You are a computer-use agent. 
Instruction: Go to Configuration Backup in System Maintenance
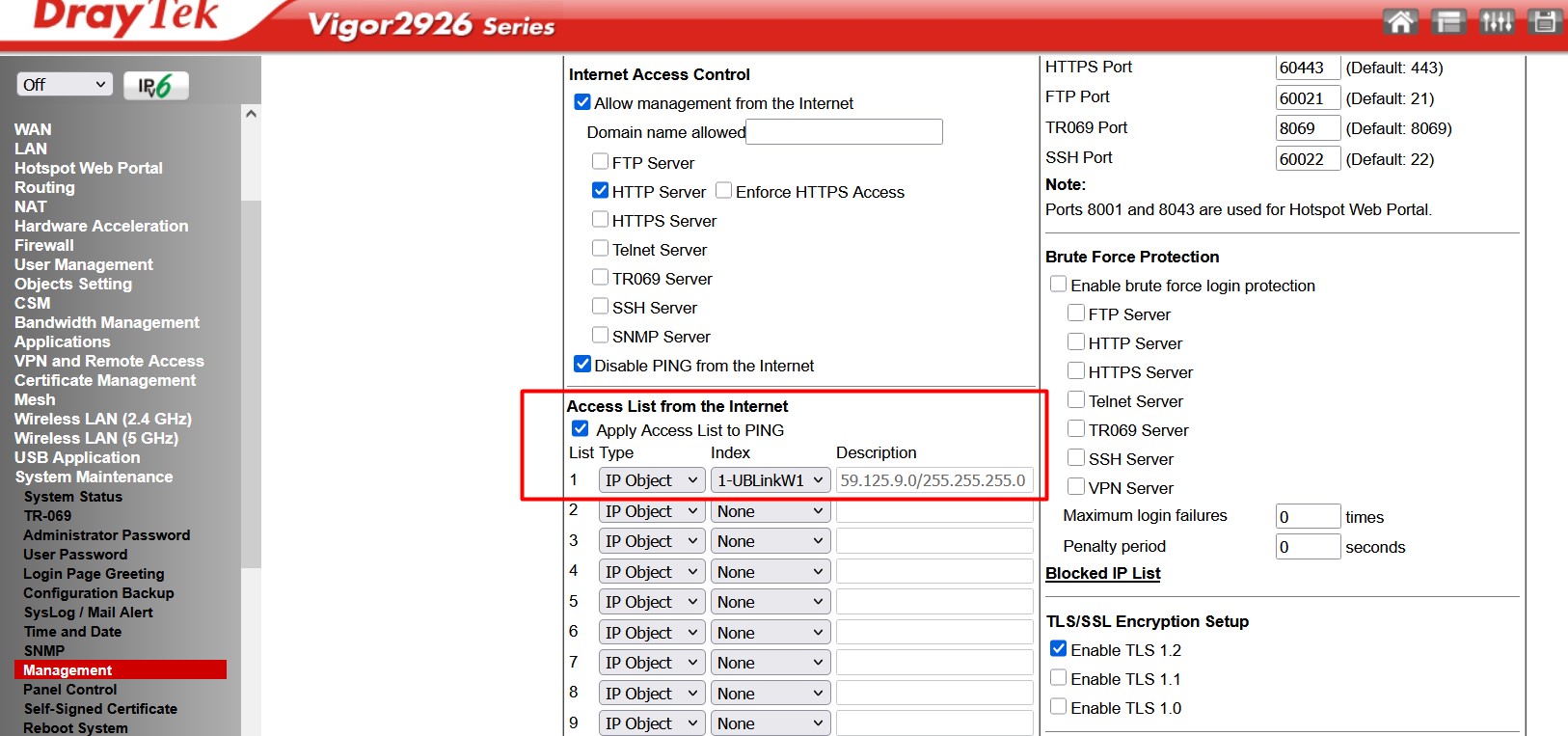click(x=98, y=593)
